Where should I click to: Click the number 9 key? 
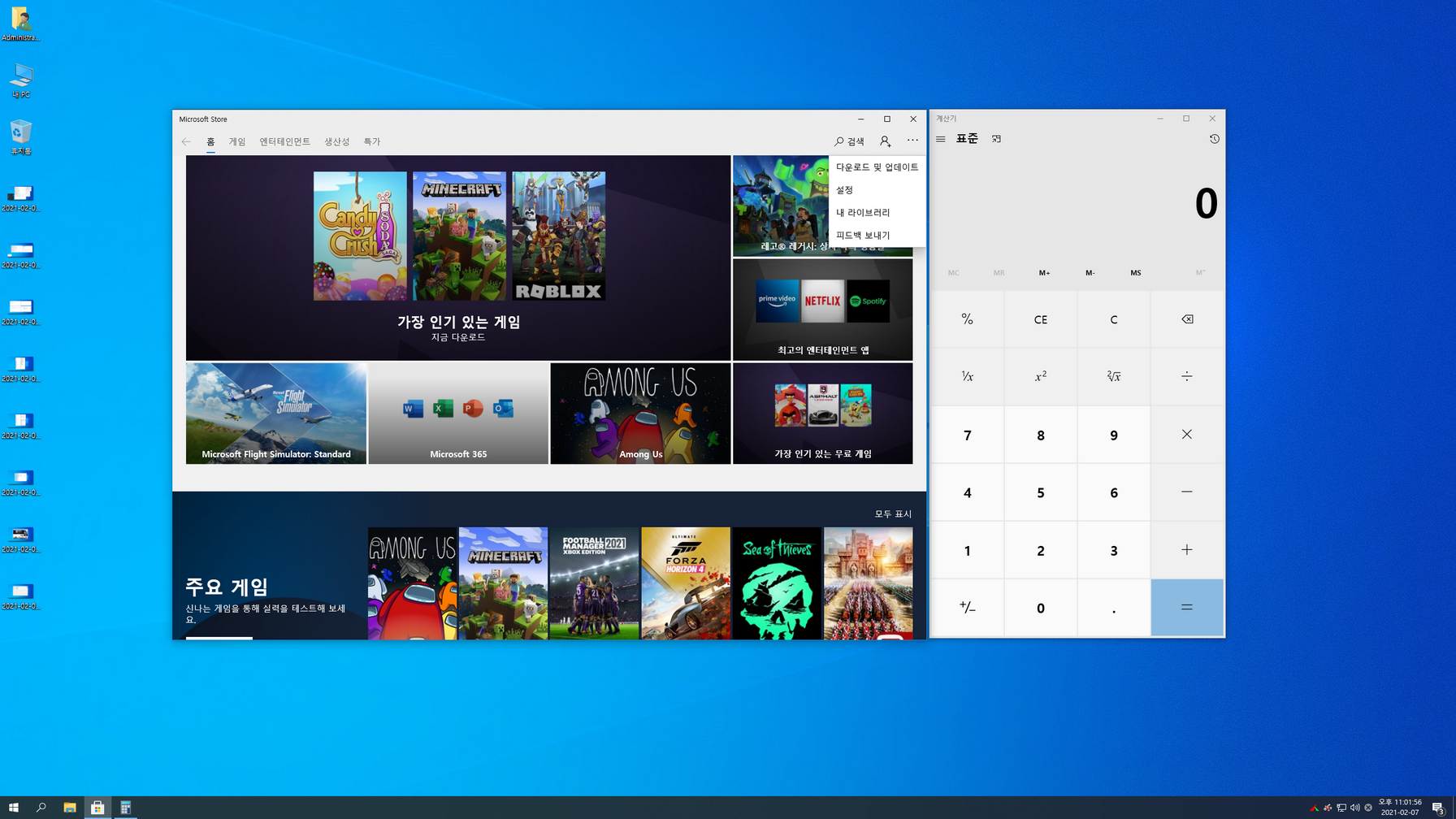click(x=1114, y=435)
